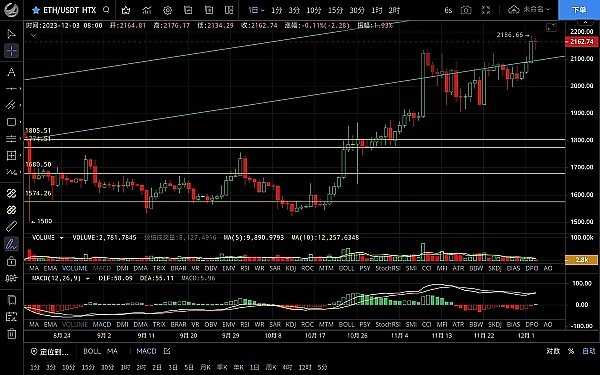Click the trash icon to delete drawings
600x375 pixels.
click(11, 334)
